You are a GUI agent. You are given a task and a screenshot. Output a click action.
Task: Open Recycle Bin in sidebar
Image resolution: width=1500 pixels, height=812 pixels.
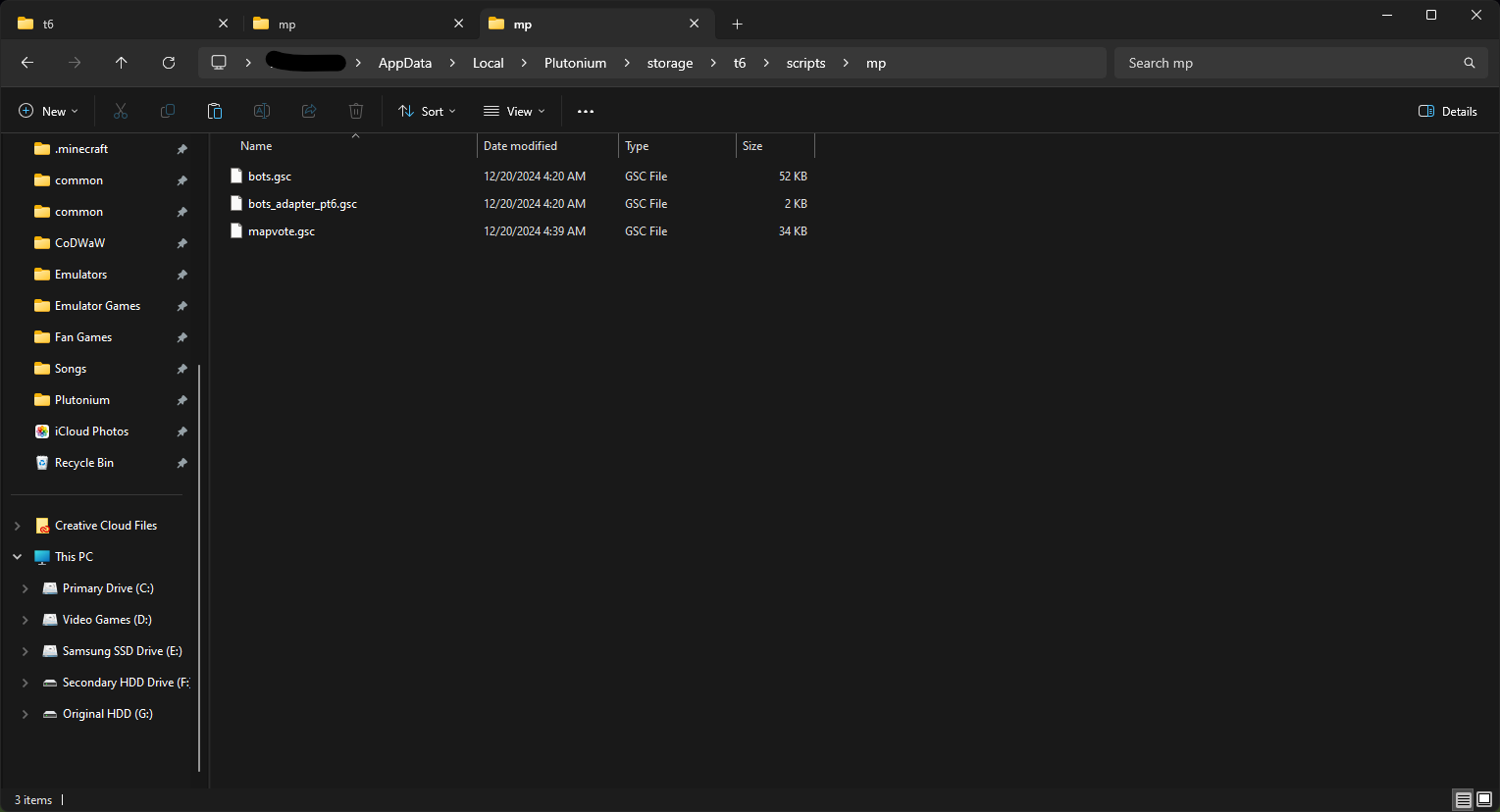pyautogui.click(x=84, y=463)
